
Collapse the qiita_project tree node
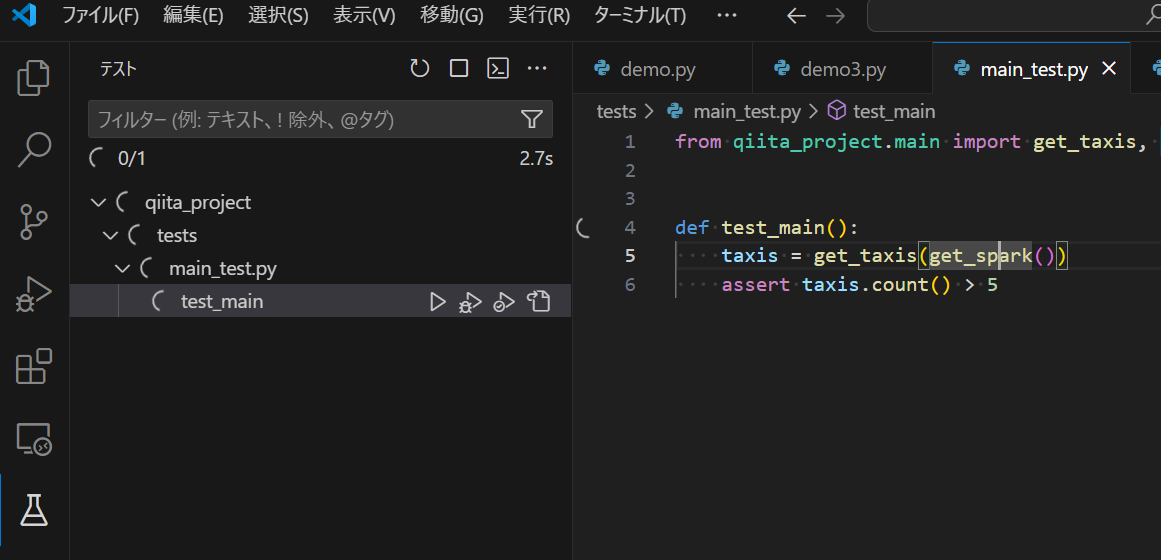tap(98, 202)
